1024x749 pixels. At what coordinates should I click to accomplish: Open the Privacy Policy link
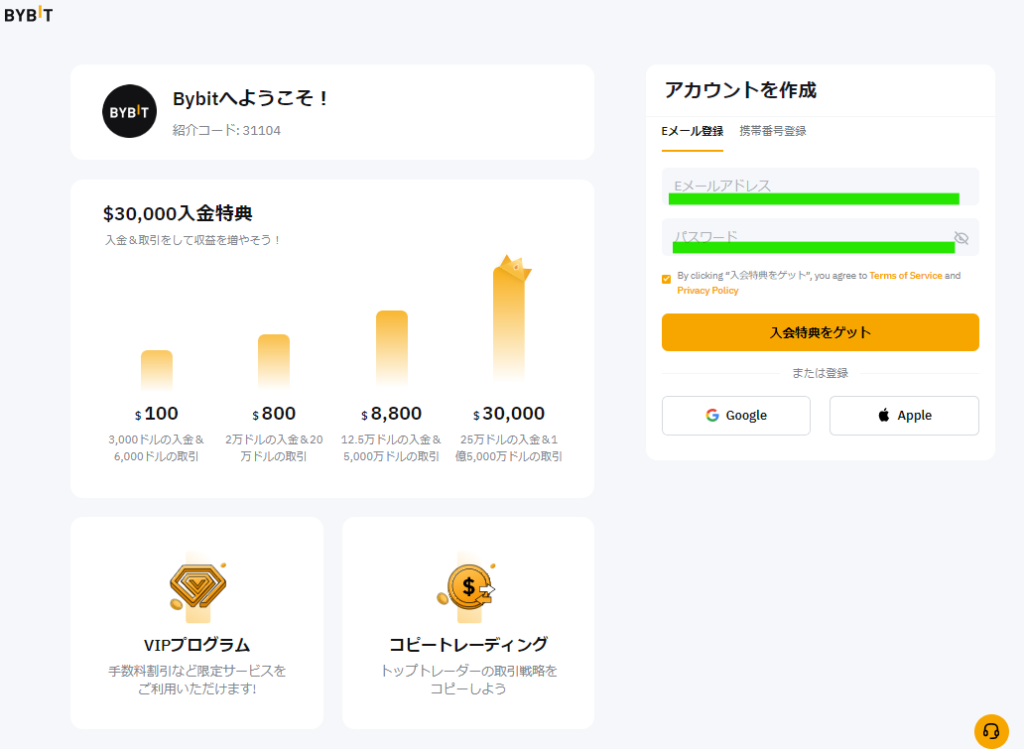click(x=707, y=290)
